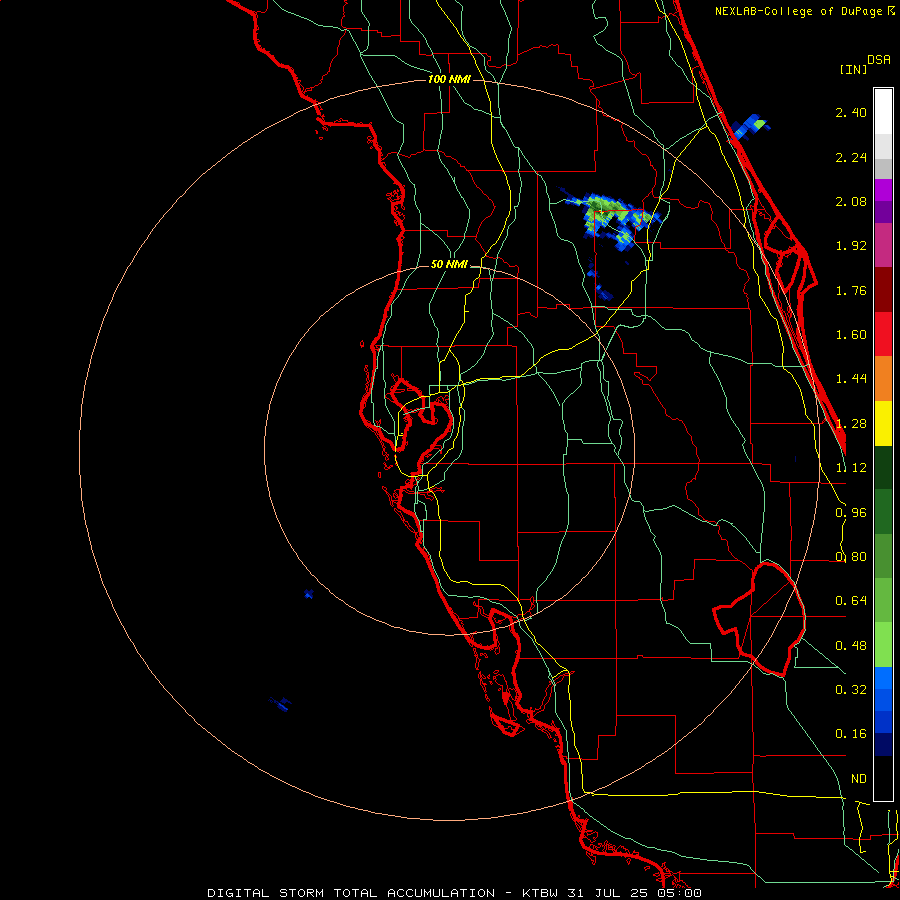Screen dimensions: 900x900
Task: Select the DSA product label
Action: point(879,60)
